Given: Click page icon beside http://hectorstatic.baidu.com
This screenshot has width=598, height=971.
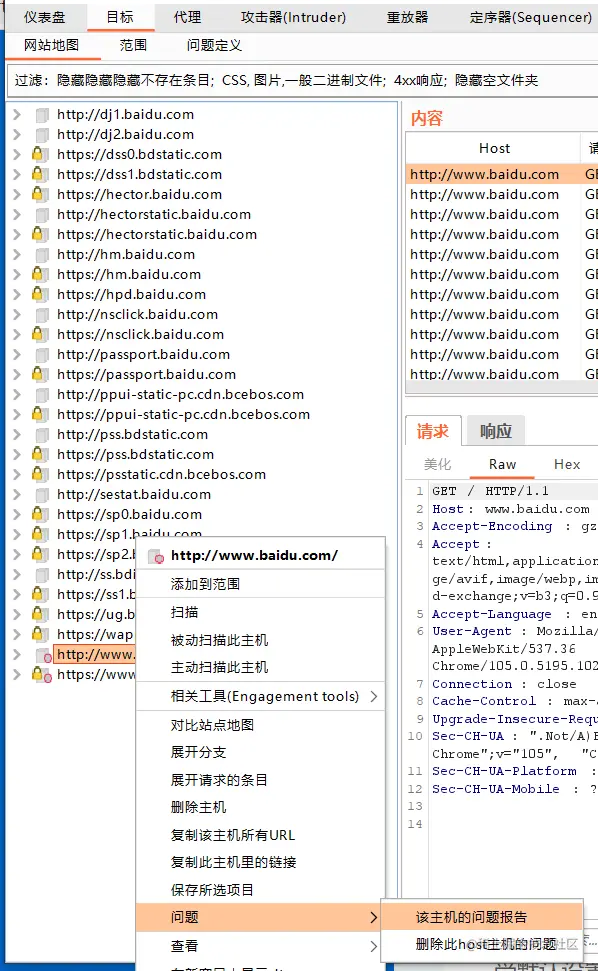Looking at the screenshot, I should (41, 214).
